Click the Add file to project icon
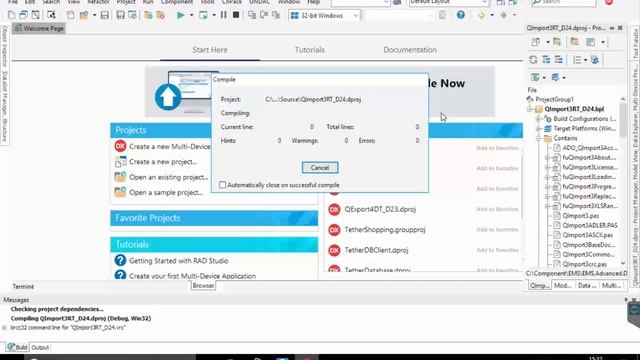 [148, 16]
